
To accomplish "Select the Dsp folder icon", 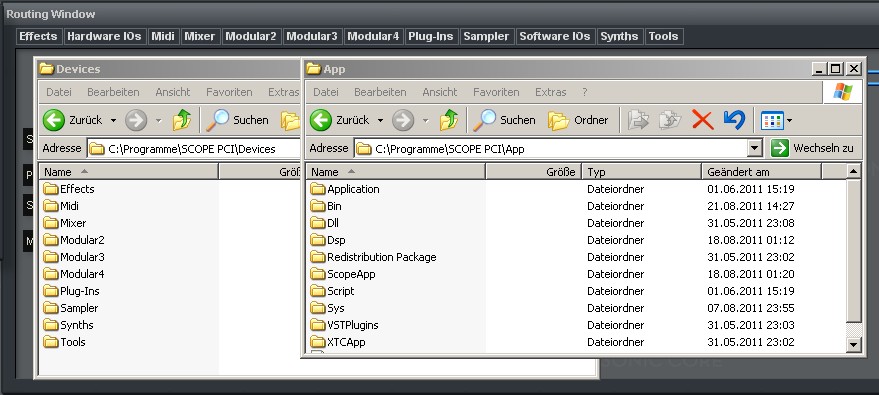I will pos(318,240).
